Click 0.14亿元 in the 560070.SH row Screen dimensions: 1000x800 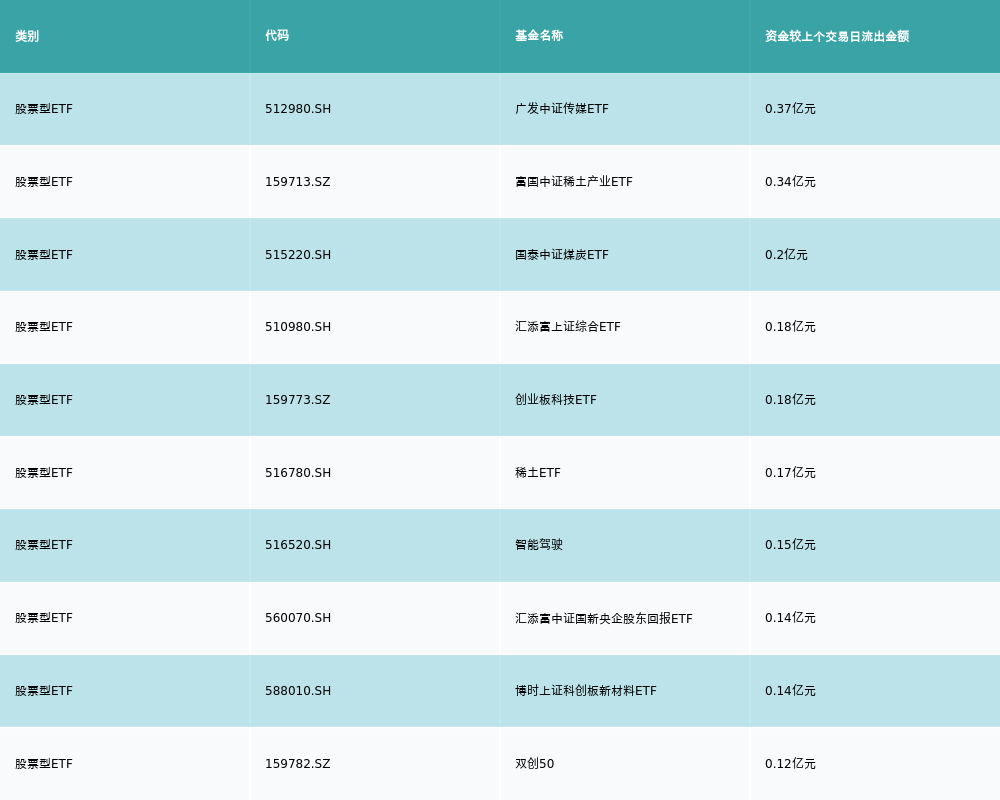click(x=790, y=618)
